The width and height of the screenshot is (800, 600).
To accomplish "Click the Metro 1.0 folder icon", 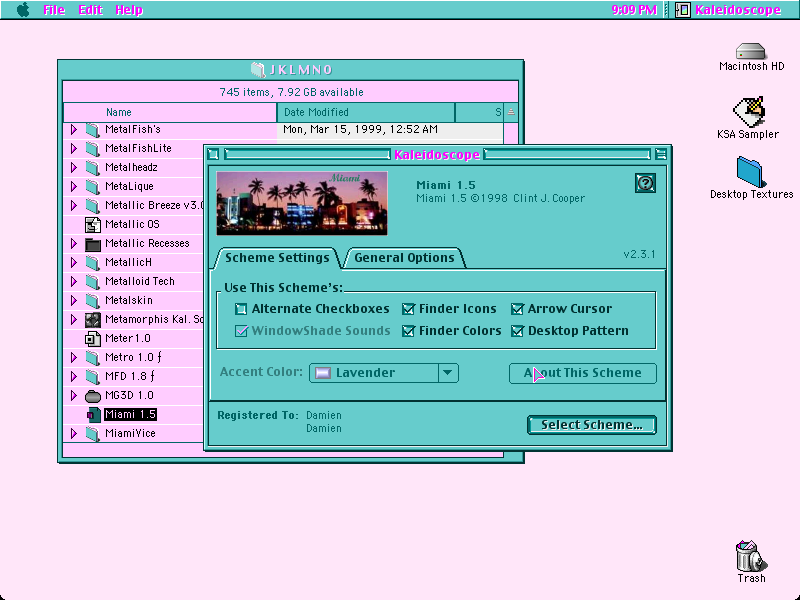I will click(92, 358).
